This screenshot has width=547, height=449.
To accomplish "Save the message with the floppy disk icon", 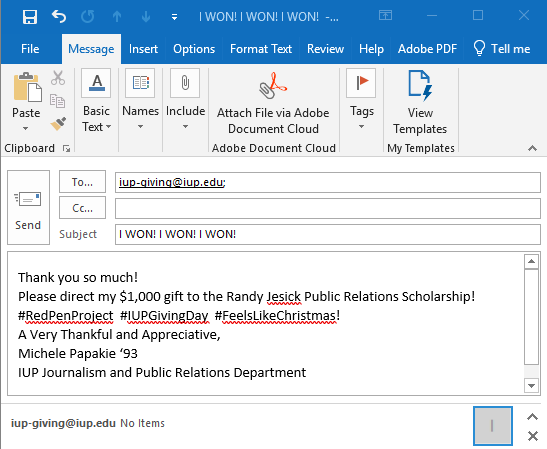I will coord(30,16).
